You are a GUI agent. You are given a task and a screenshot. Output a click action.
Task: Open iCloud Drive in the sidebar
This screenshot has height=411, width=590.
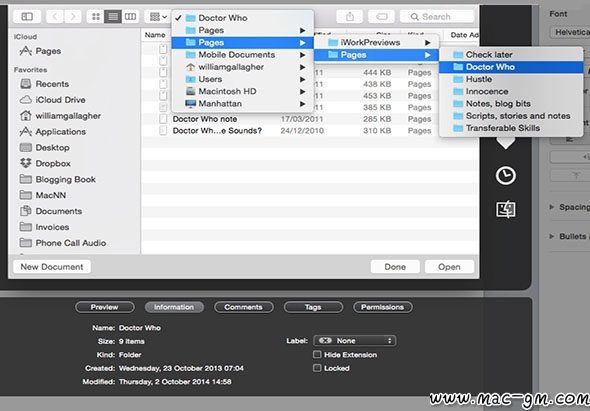click(x=53, y=100)
